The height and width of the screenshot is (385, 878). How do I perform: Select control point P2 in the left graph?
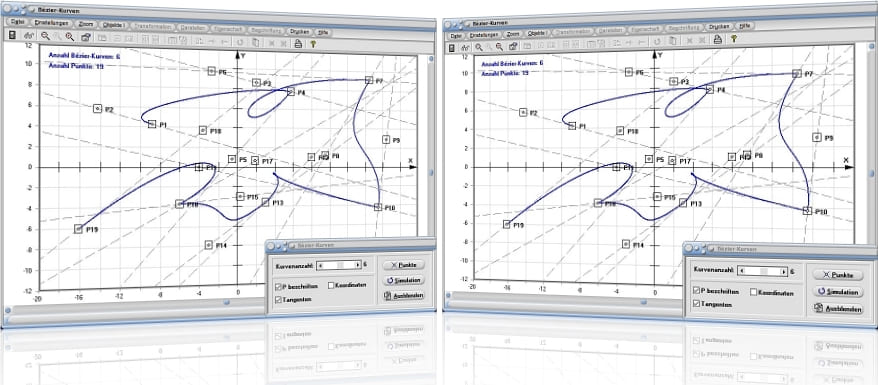click(97, 108)
